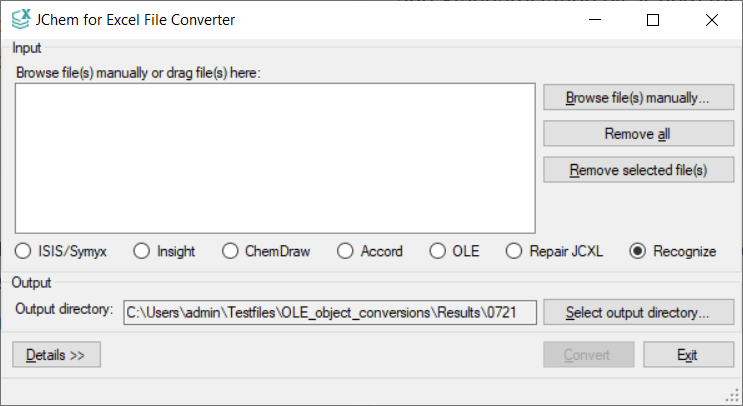
Task: Expand the Details section
Action: pyautogui.click(x=56, y=355)
